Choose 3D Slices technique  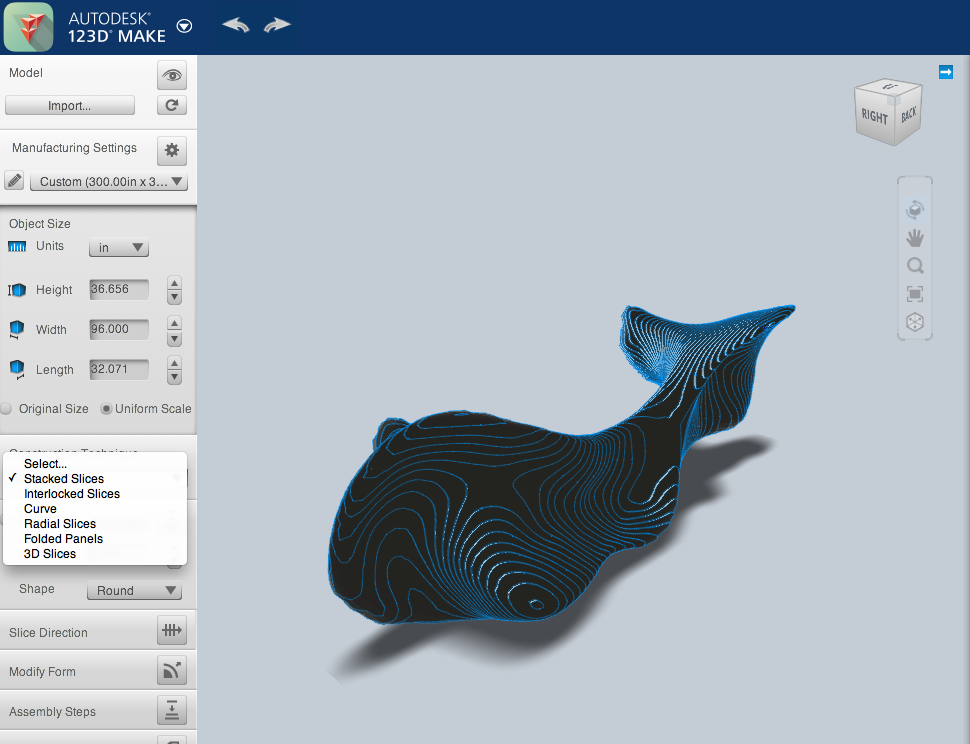tap(95, 554)
